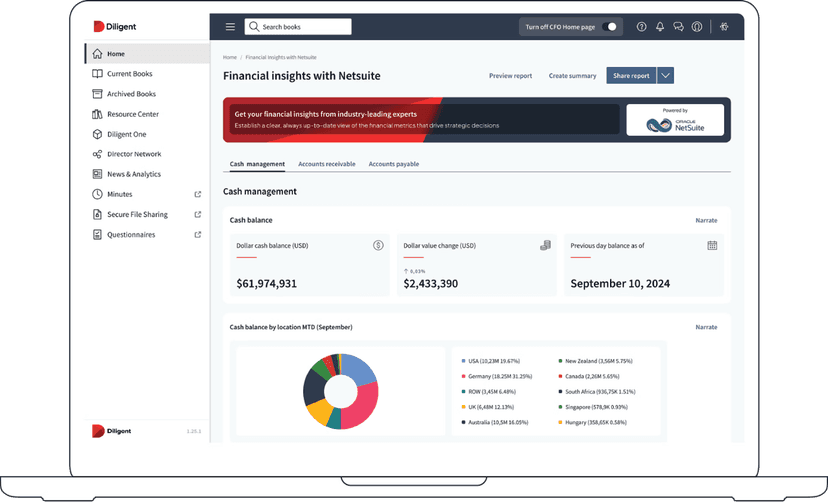Toggle the Turn off CFO Home page switch
This screenshot has height=502, width=828.
tap(609, 26)
